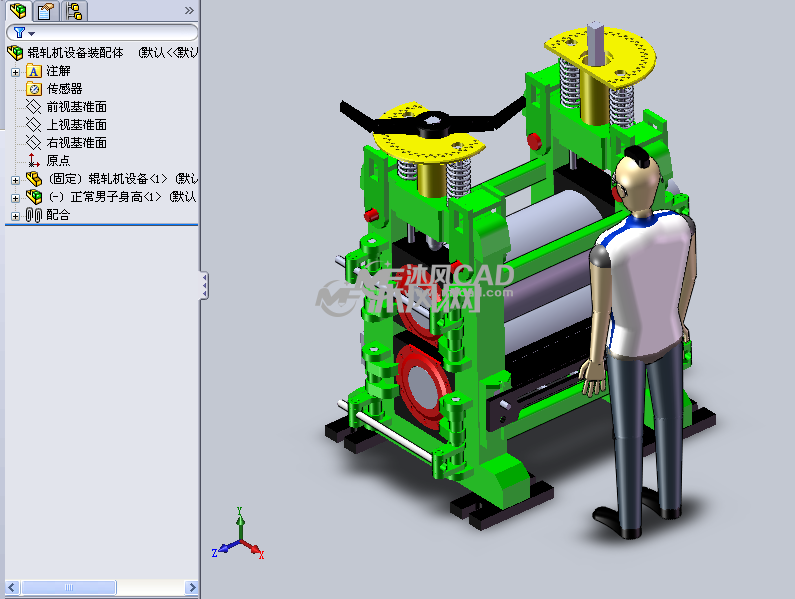Select the (-) 正常男子身高<1> label
This screenshot has height=599, width=795.
pyautogui.click(x=104, y=197)
